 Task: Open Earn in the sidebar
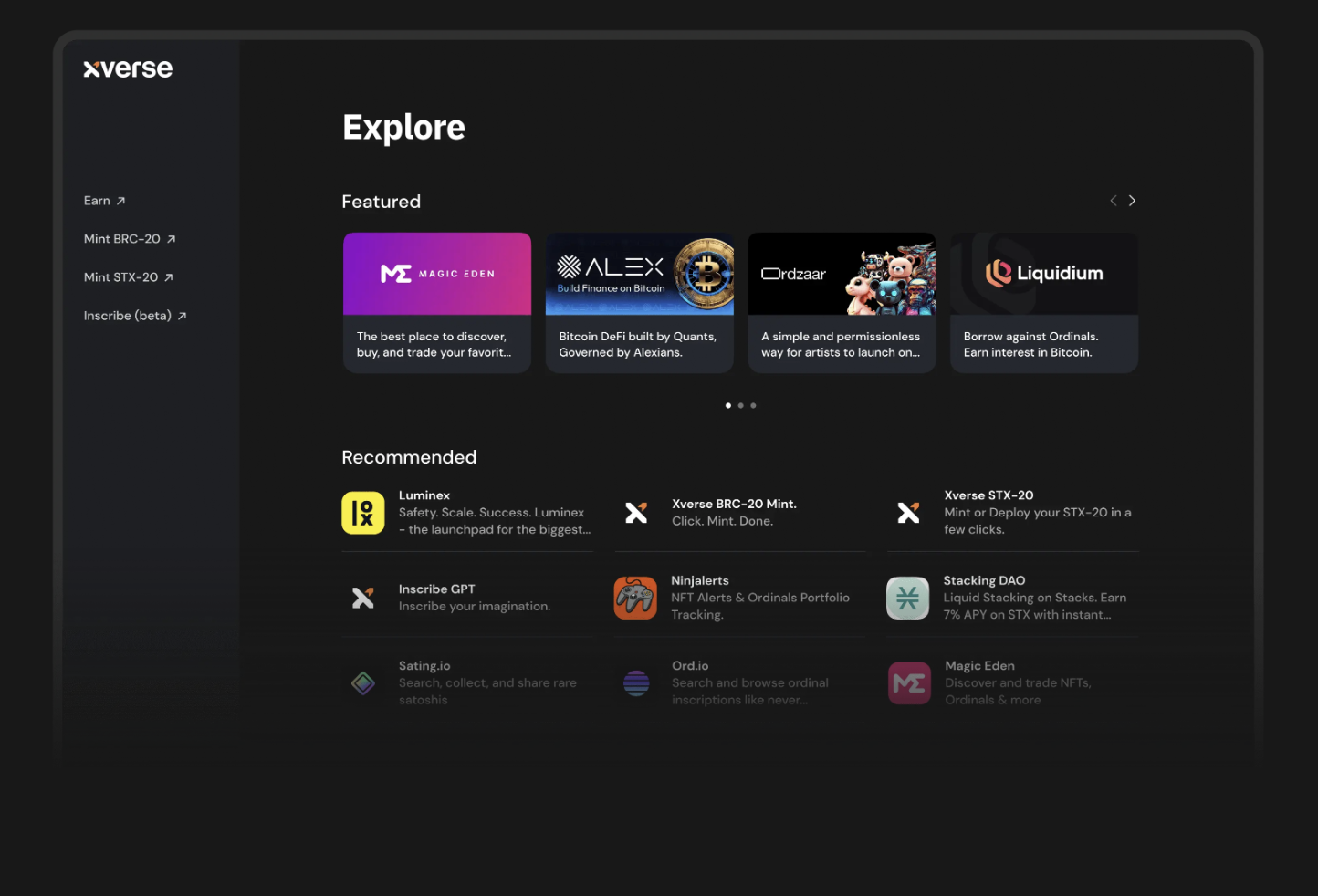[104, 201]
